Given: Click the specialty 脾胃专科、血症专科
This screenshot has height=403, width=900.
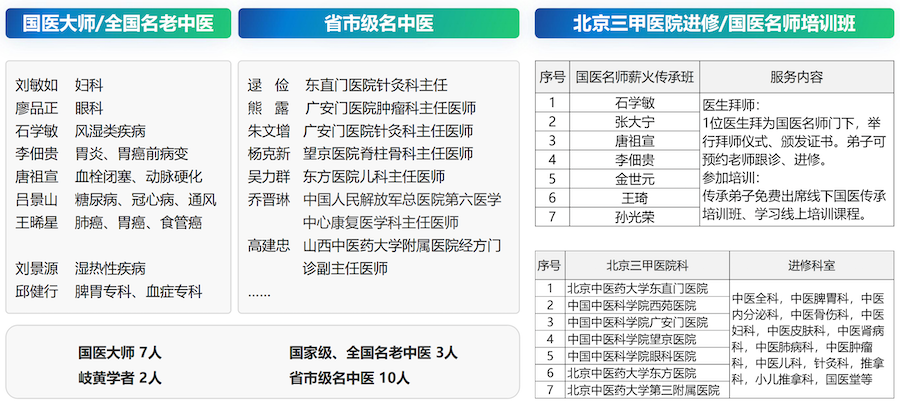Looking at the screenshot, I should tap(138, 291).
